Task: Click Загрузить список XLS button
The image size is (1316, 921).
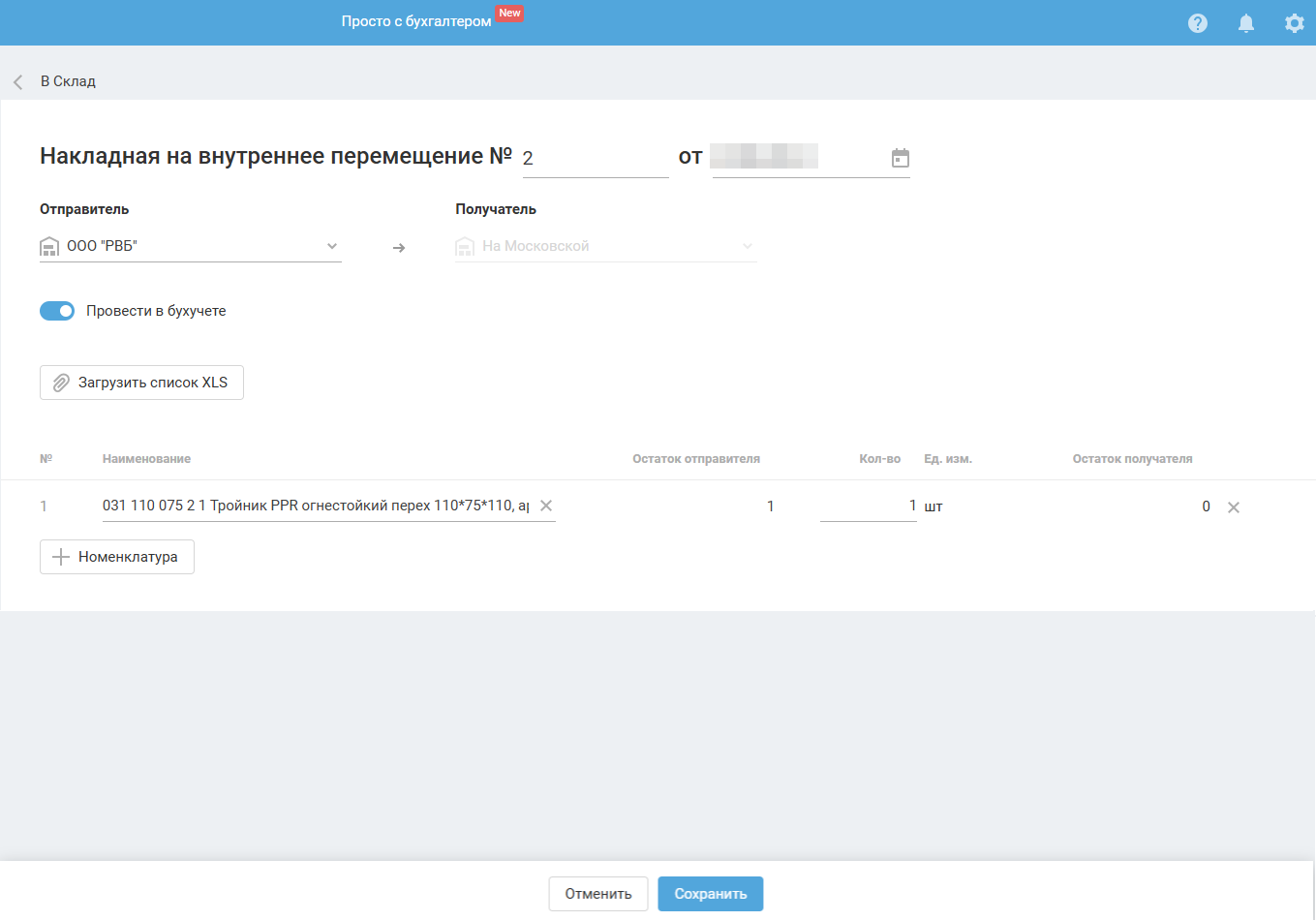Action: tap(141, 383)
